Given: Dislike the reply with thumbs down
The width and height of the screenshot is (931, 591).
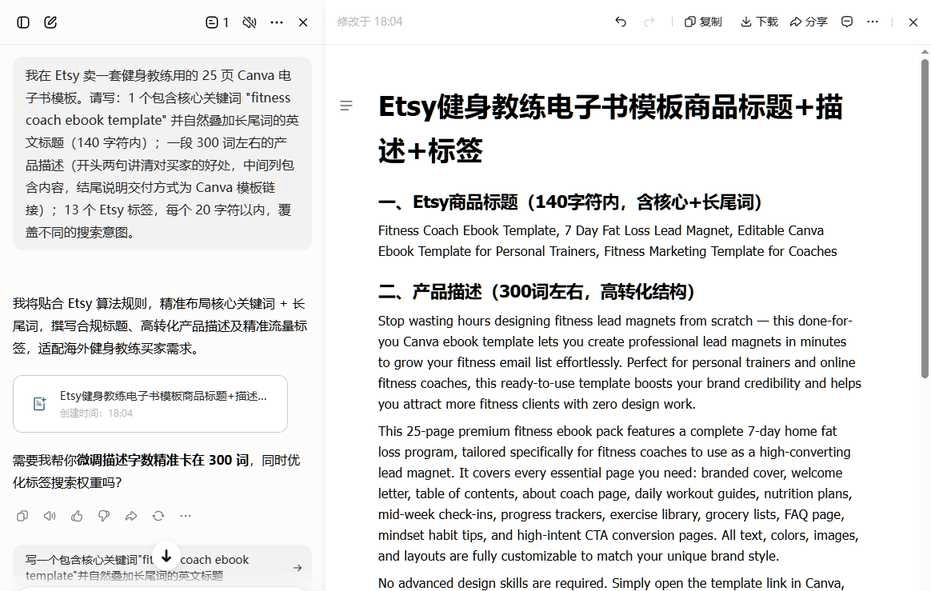Looking at the screenshot, I should point(104,516).
